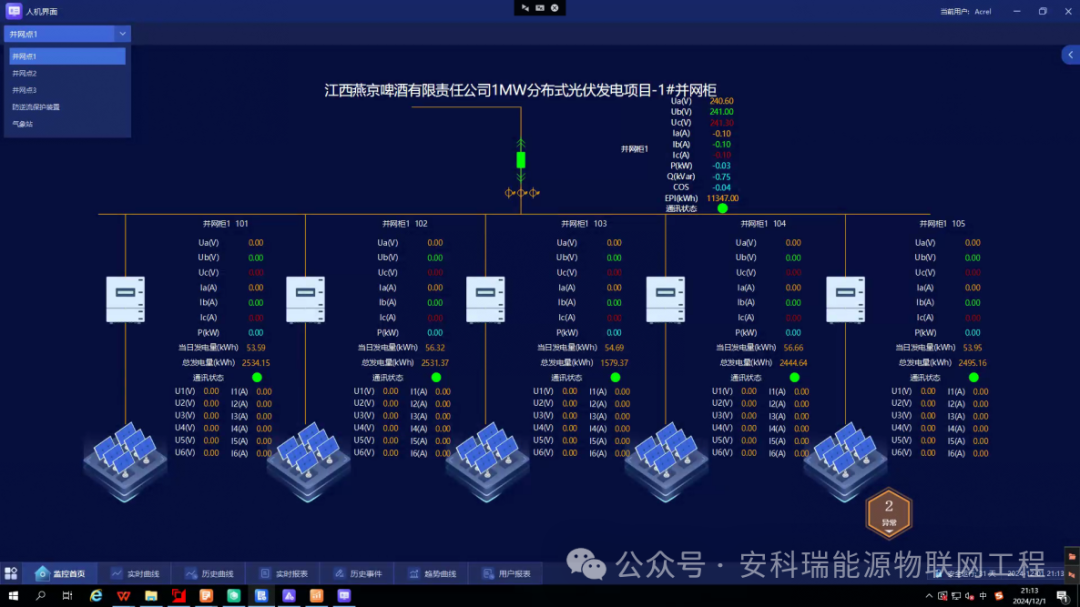Open Microsoft Edge from the taskbar

point(96,598)
